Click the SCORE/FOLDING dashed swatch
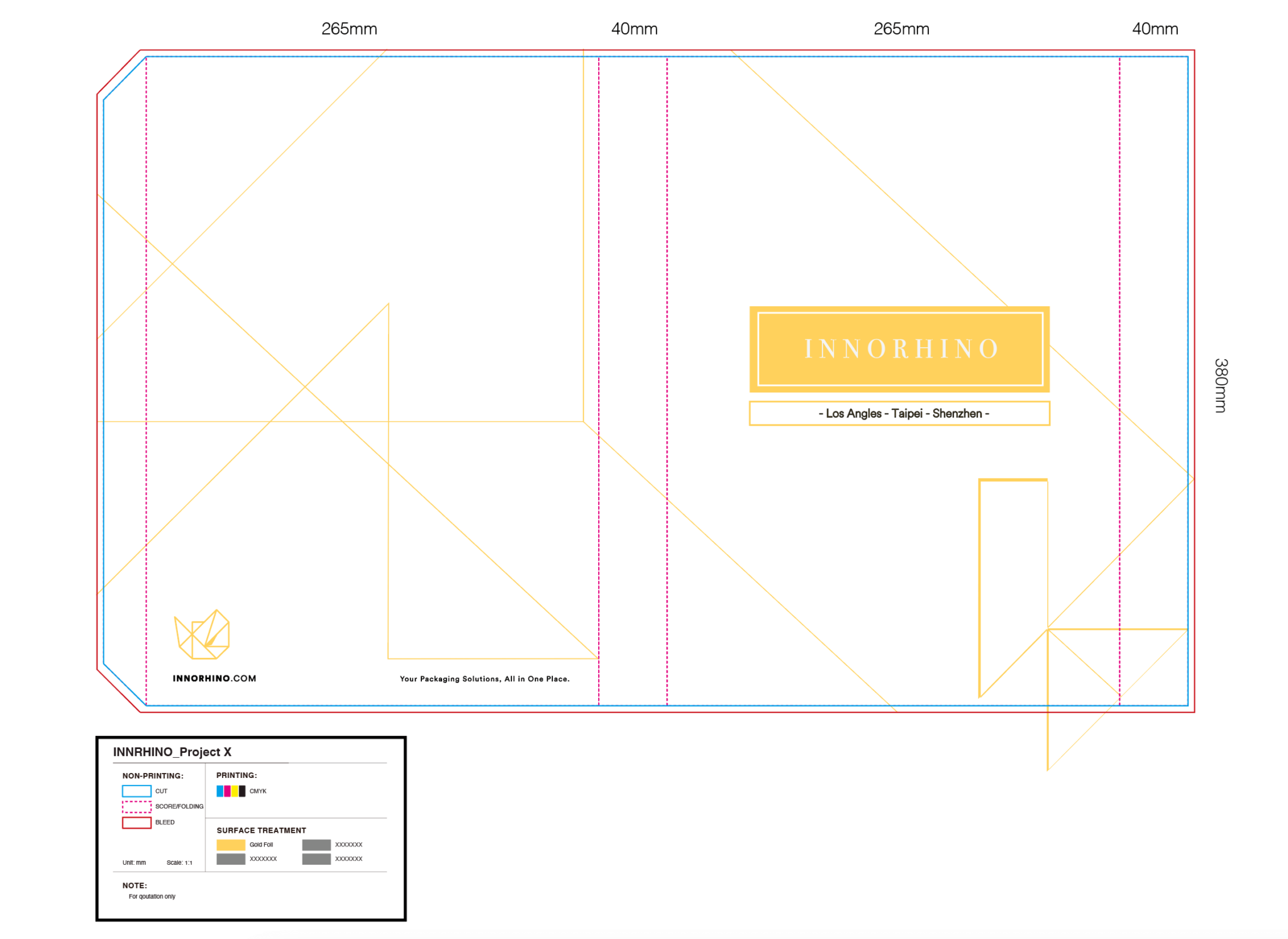 coord(135,807)
